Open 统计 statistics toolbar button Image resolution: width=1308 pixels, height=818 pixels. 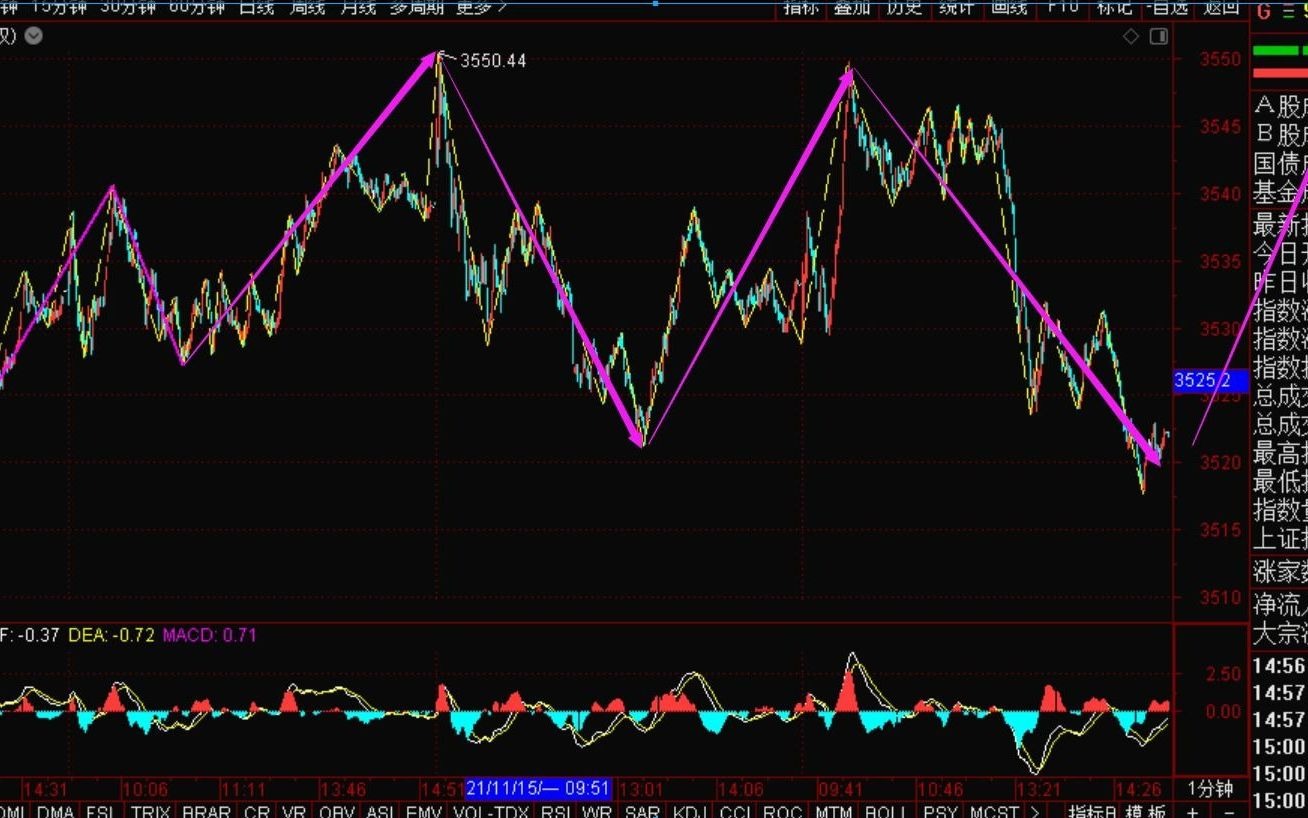point(957,7)
